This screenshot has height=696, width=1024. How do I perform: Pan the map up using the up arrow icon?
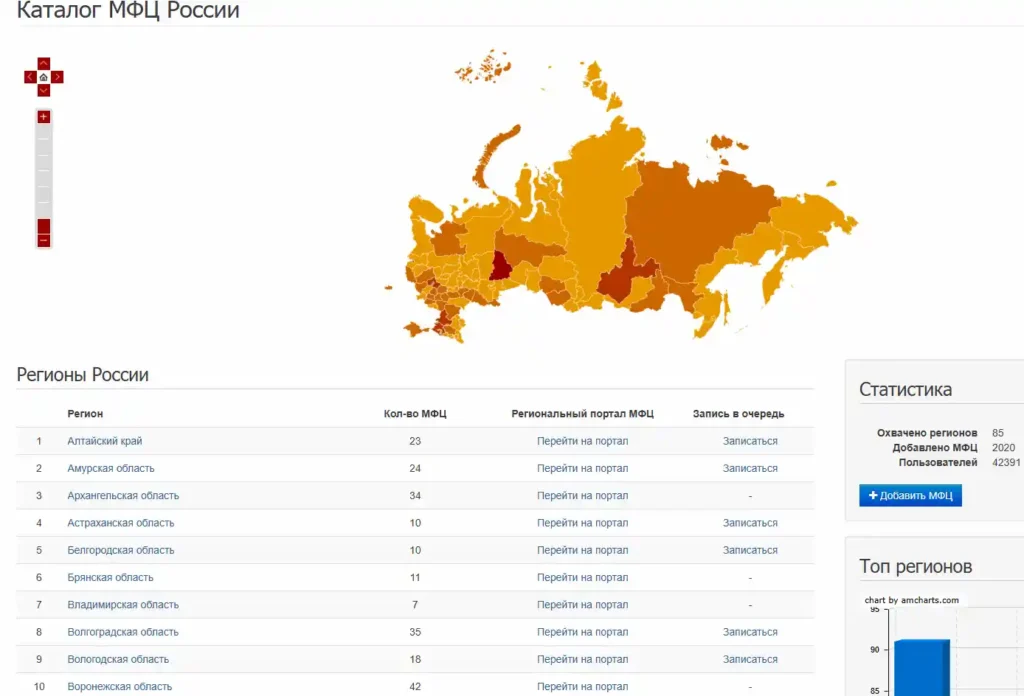pos(43,63)
